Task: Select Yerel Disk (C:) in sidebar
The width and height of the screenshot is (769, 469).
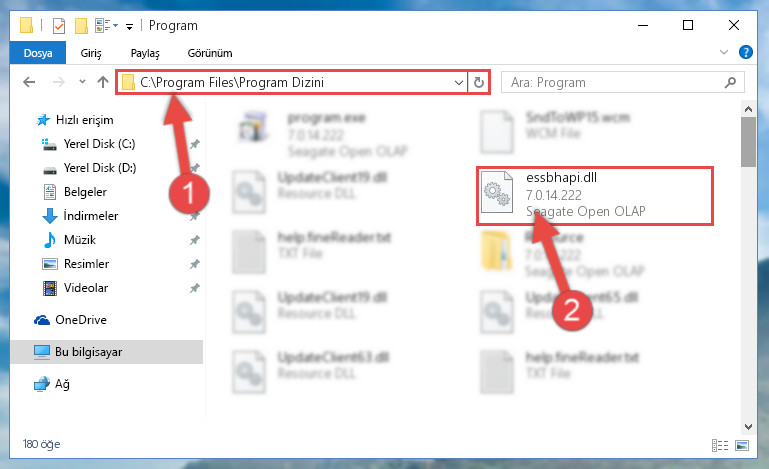Action: coord(99,144)
